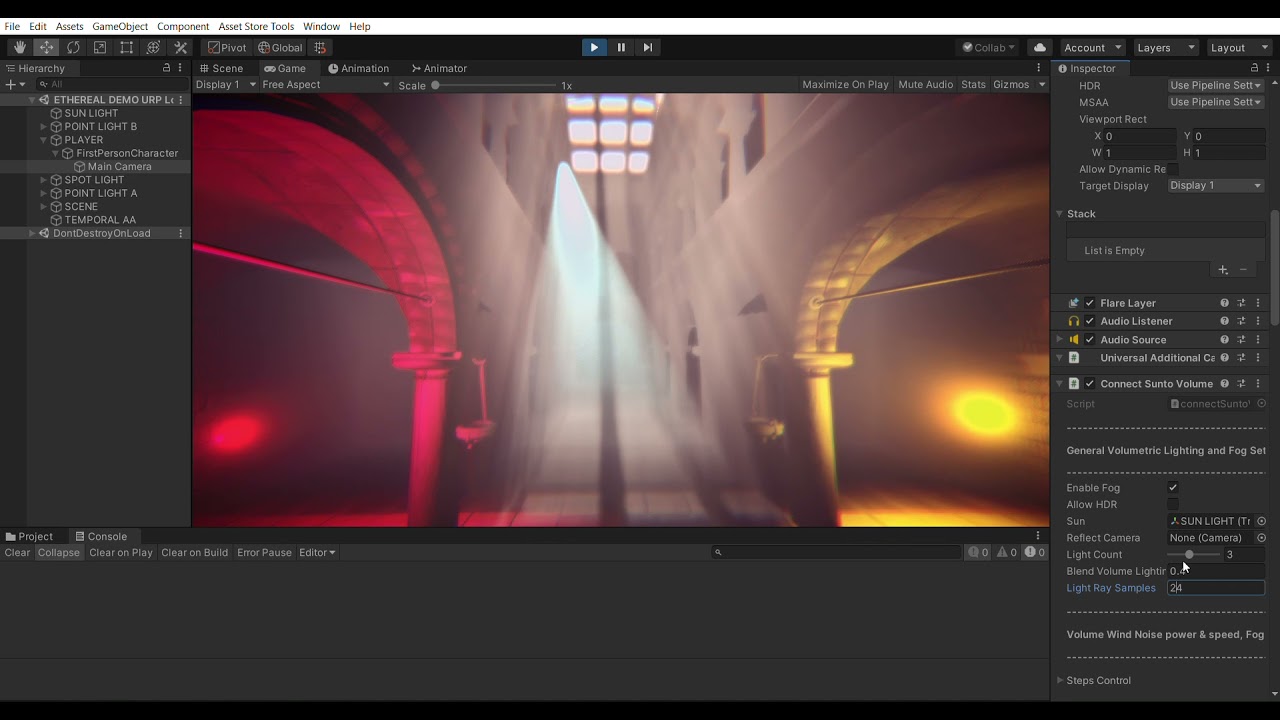Click the Light Ray Samples input field
Screen dimensions: 1280x720
click(x=1216, y=588)
